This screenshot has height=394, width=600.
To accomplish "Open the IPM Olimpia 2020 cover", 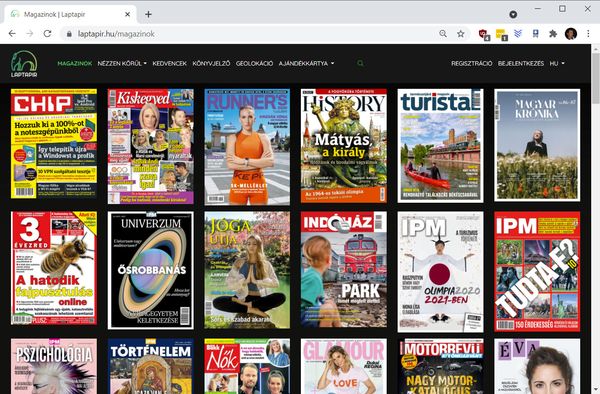I will (440, 272).
